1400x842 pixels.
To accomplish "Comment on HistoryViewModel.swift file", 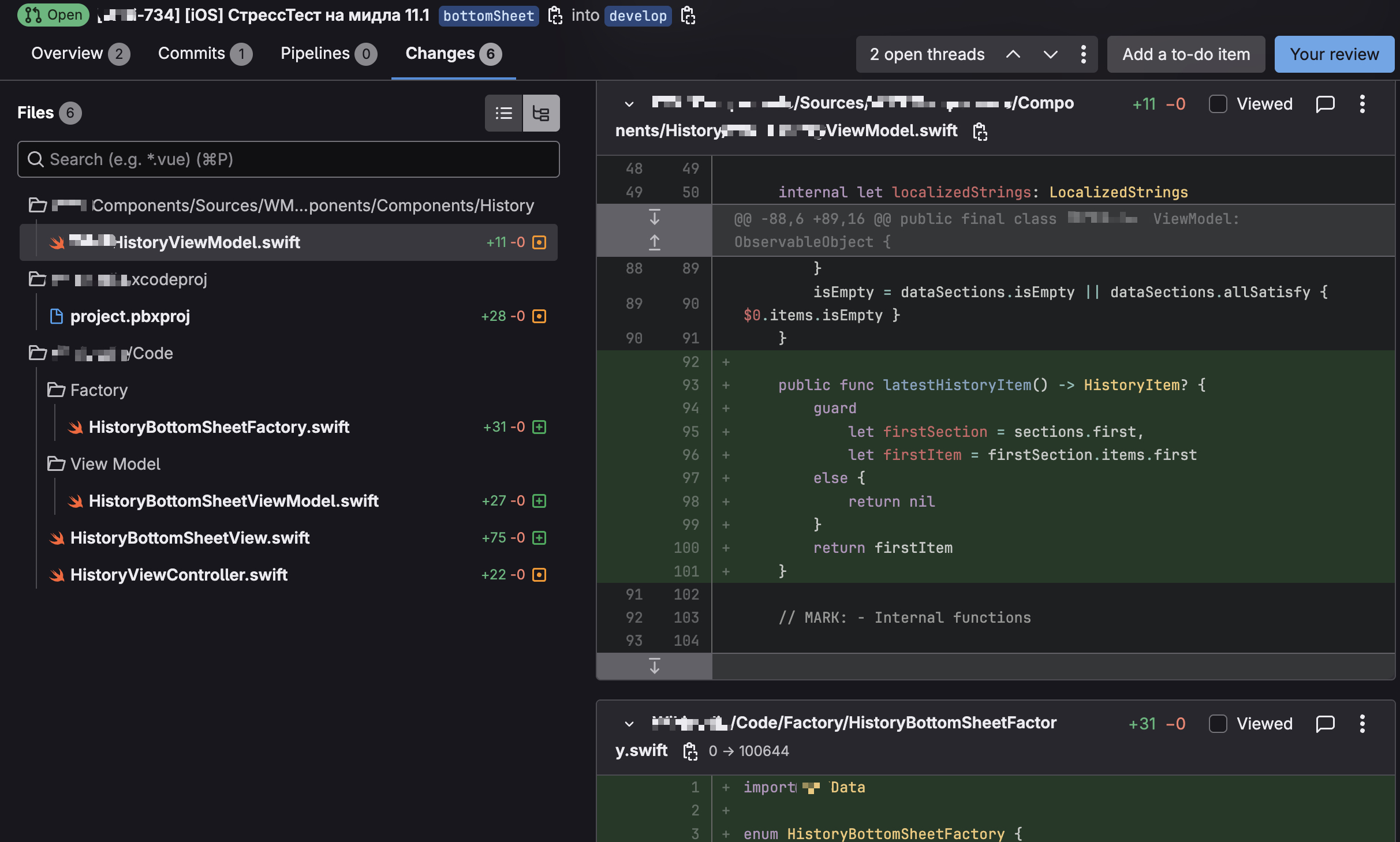I will click(1325, 104).
